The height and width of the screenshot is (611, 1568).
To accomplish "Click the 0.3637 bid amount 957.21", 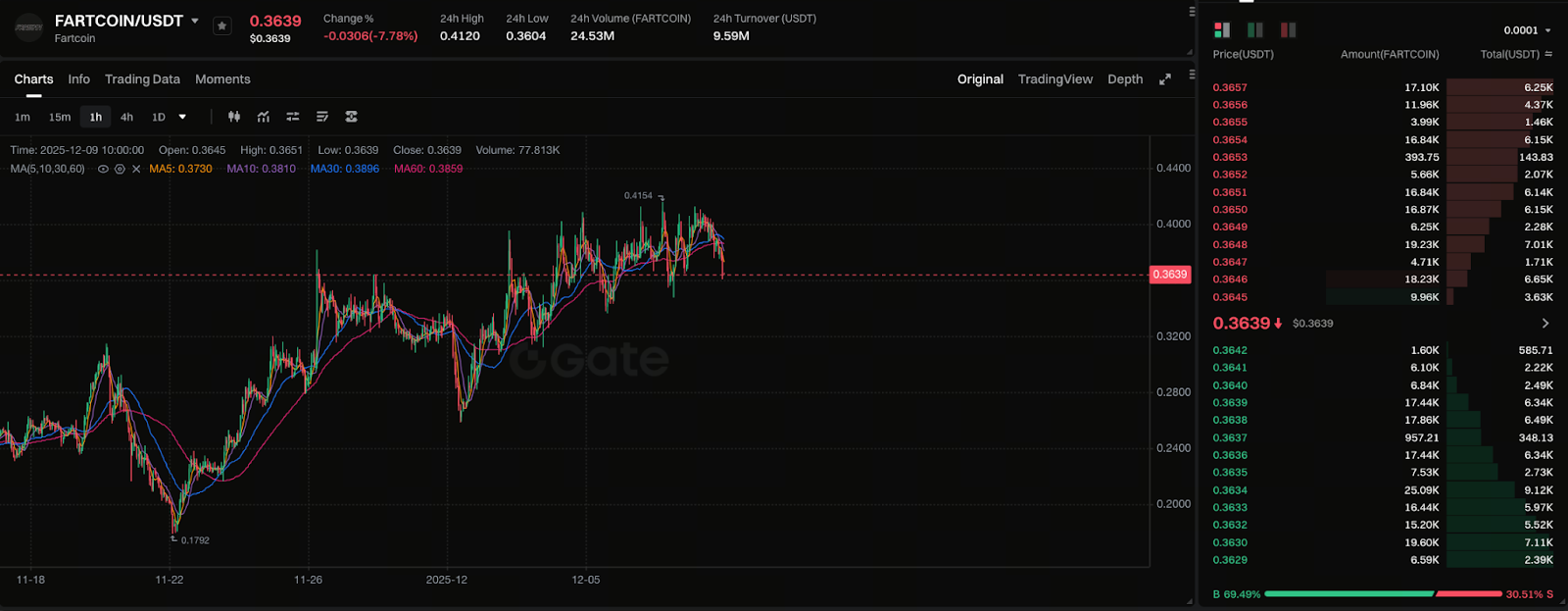I will pyautogui.click(x=1422, y=437).
